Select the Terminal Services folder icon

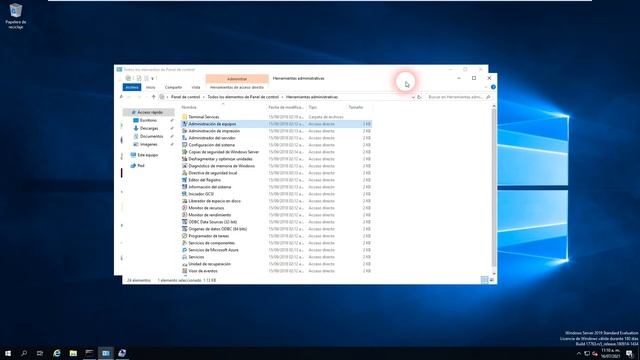(184, 117)
